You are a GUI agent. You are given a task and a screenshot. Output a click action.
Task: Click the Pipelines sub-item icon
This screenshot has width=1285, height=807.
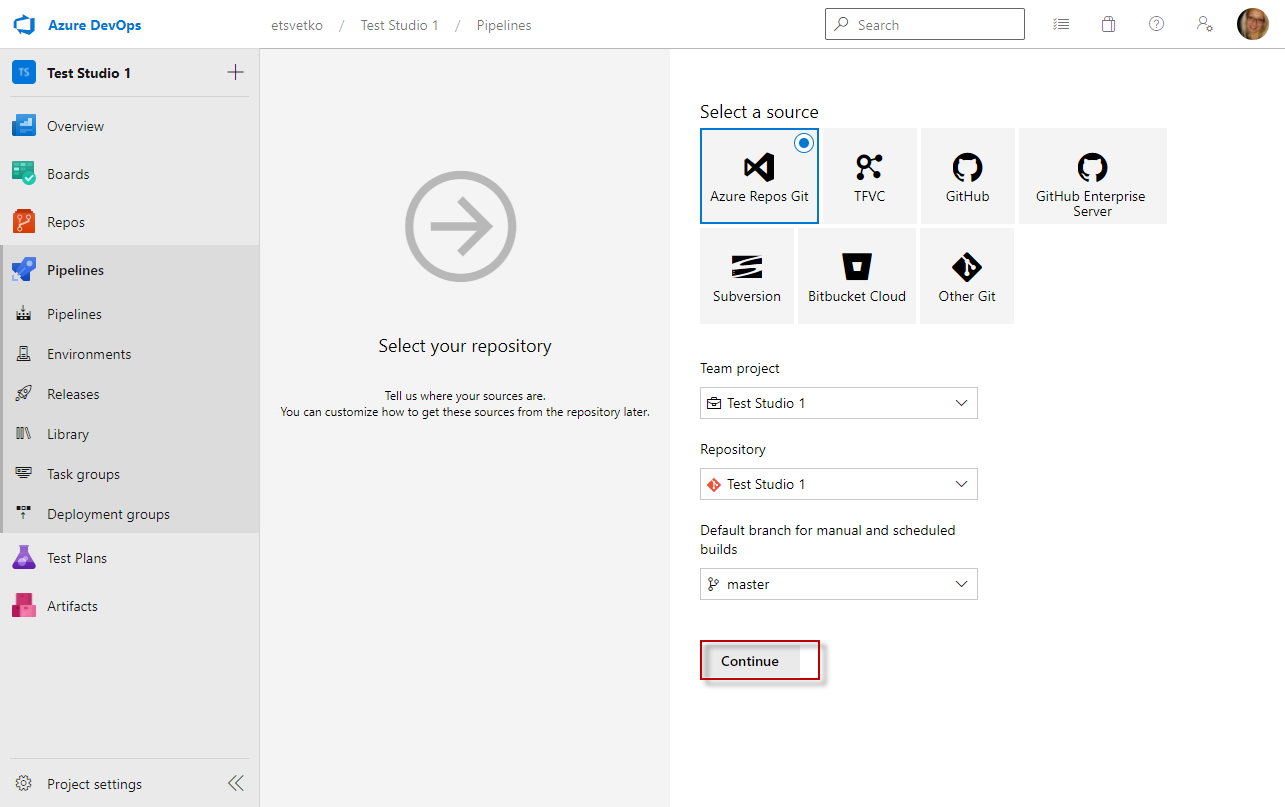pos(24,314)
